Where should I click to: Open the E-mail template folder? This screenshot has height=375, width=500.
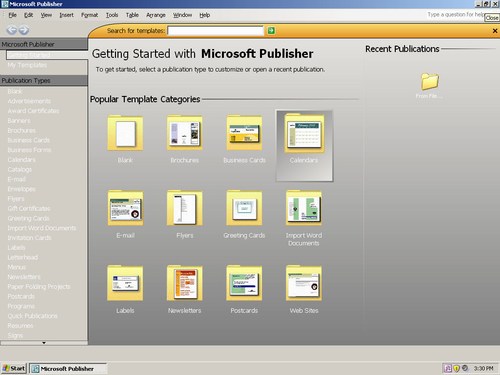(125, 208)
